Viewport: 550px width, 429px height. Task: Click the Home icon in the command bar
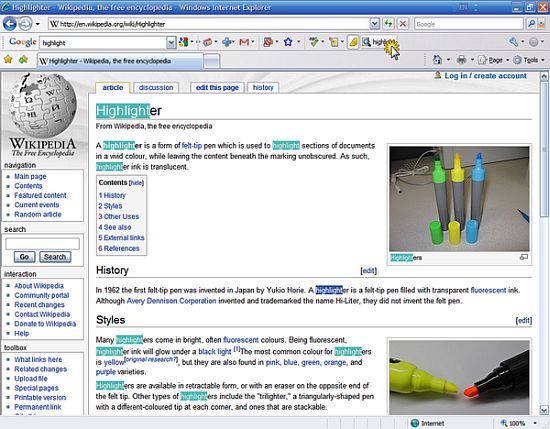[x=437, y=60]
